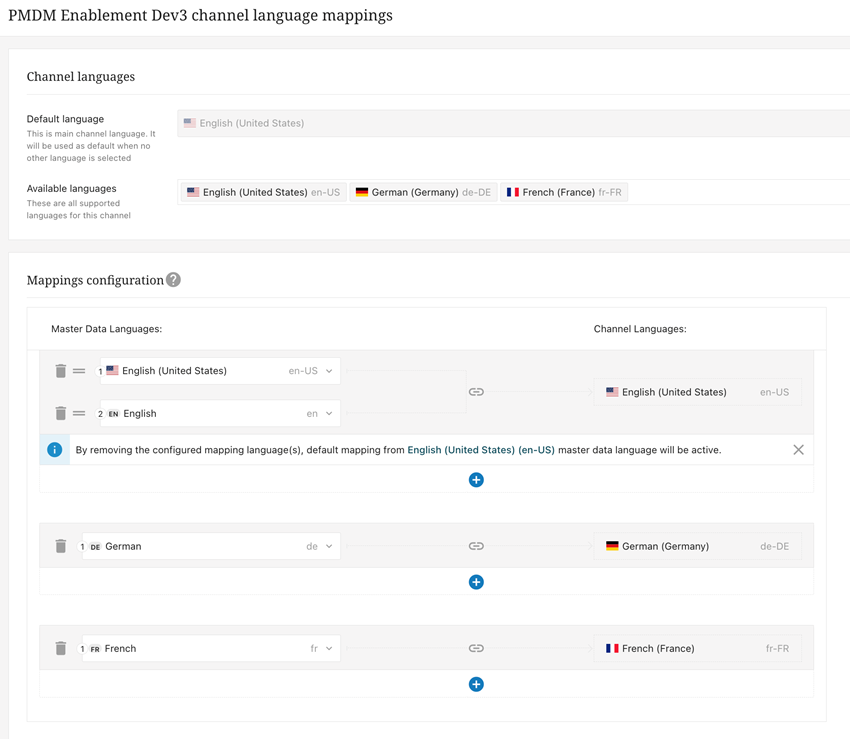Select German (Germany) de-DE available language tag

[423, 192]
